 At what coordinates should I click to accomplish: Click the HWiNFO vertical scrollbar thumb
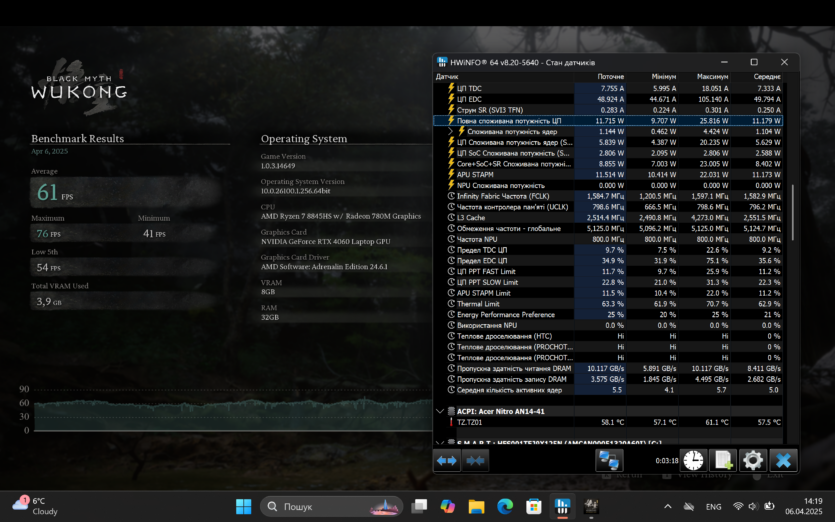click(792, 212)
